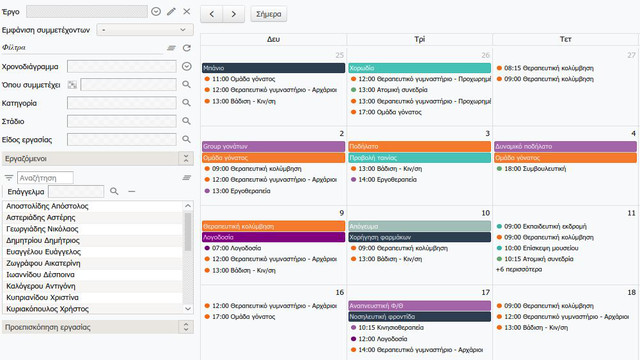Toggle the icon beside Όπου συμμετέχει
The width and height of the screenshot is (640, 360).
72,84
